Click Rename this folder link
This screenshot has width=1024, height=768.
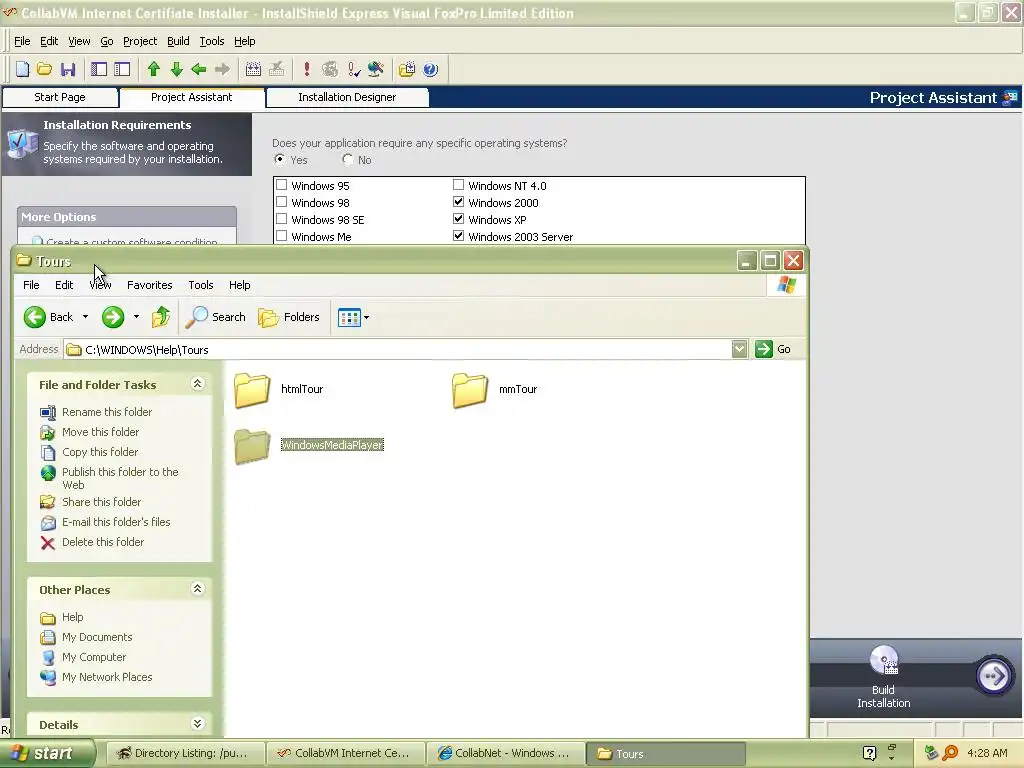pos(106,412)
